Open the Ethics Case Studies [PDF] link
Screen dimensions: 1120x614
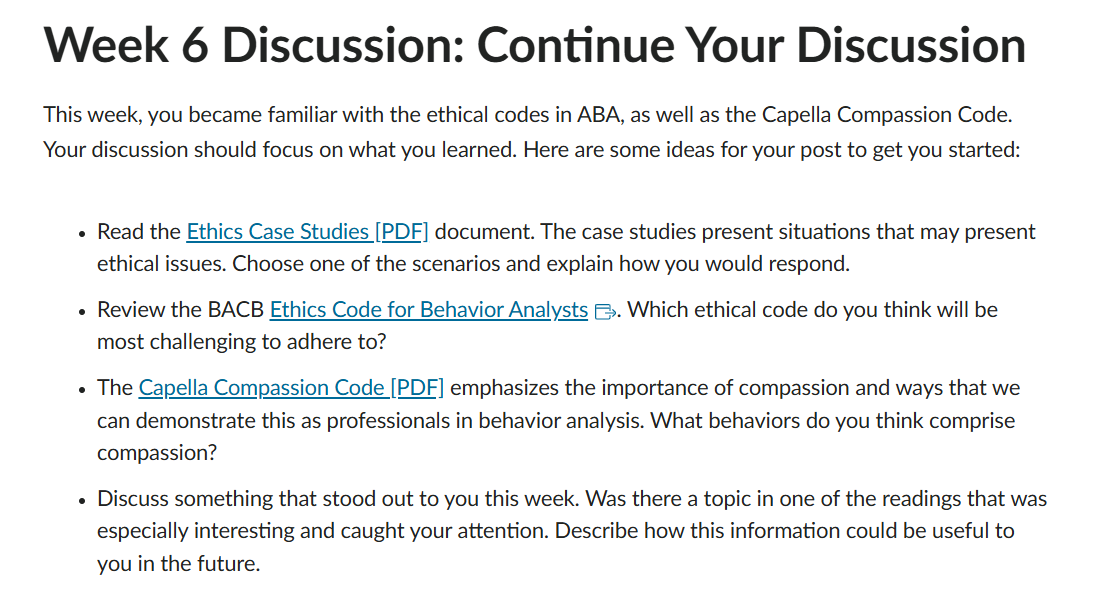pyautogui.click(x=307, y=232)
